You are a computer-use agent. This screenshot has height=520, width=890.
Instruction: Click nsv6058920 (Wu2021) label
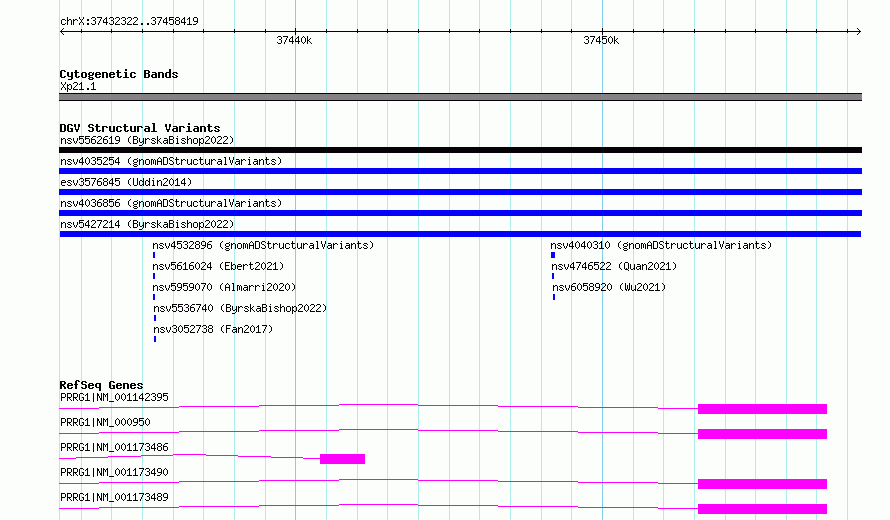coord(609,287)
